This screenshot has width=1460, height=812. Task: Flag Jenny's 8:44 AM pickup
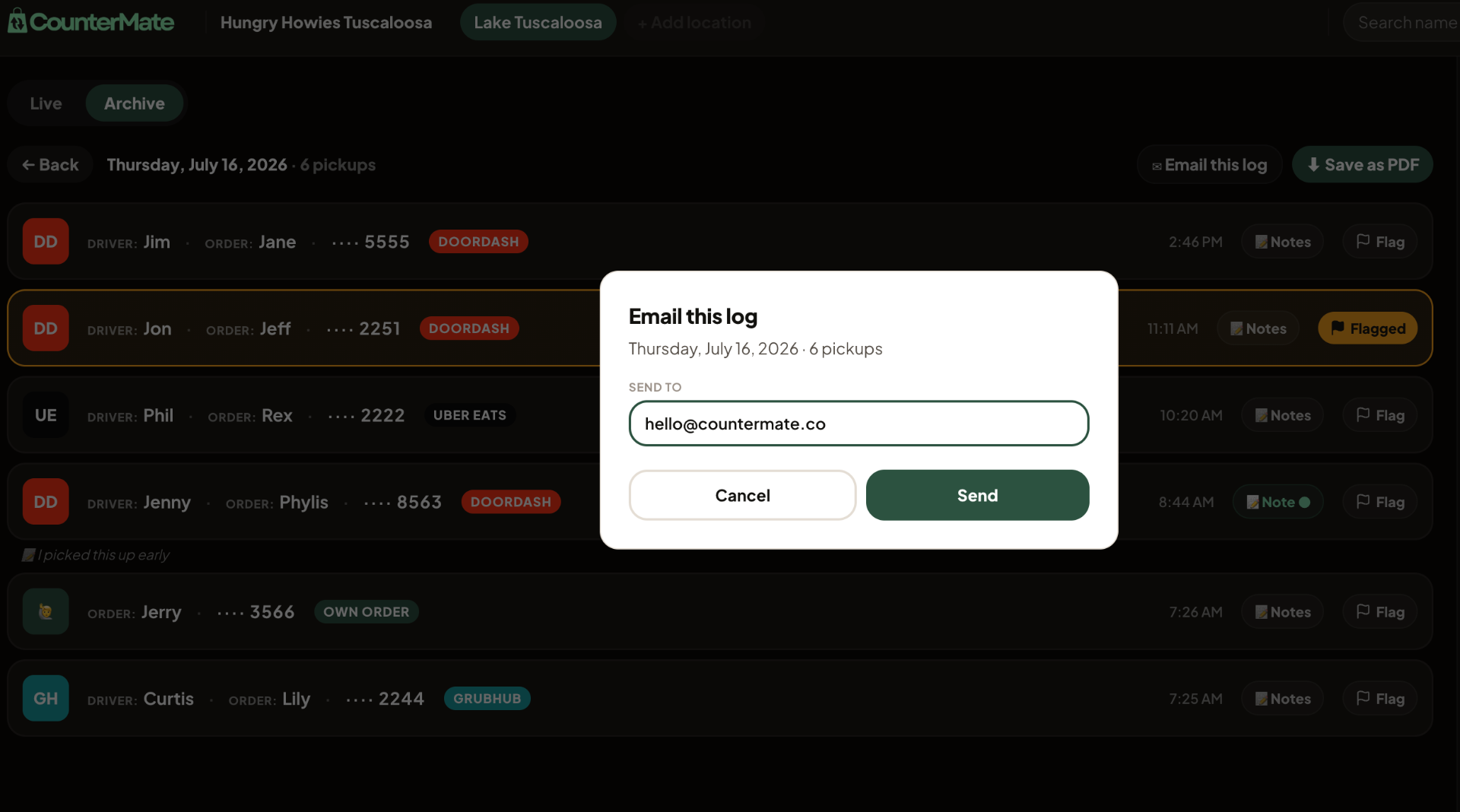tap(1380, 502)
